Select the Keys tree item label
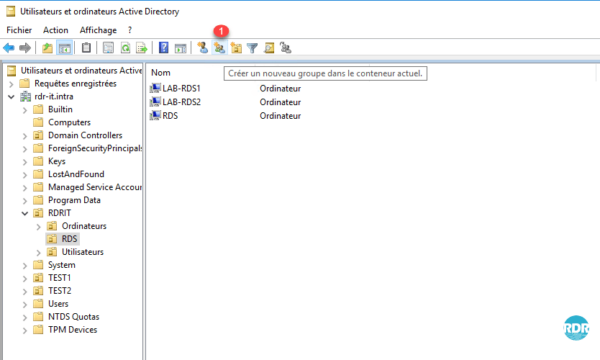This screenshot has width=600, height=360. [57, 161]
